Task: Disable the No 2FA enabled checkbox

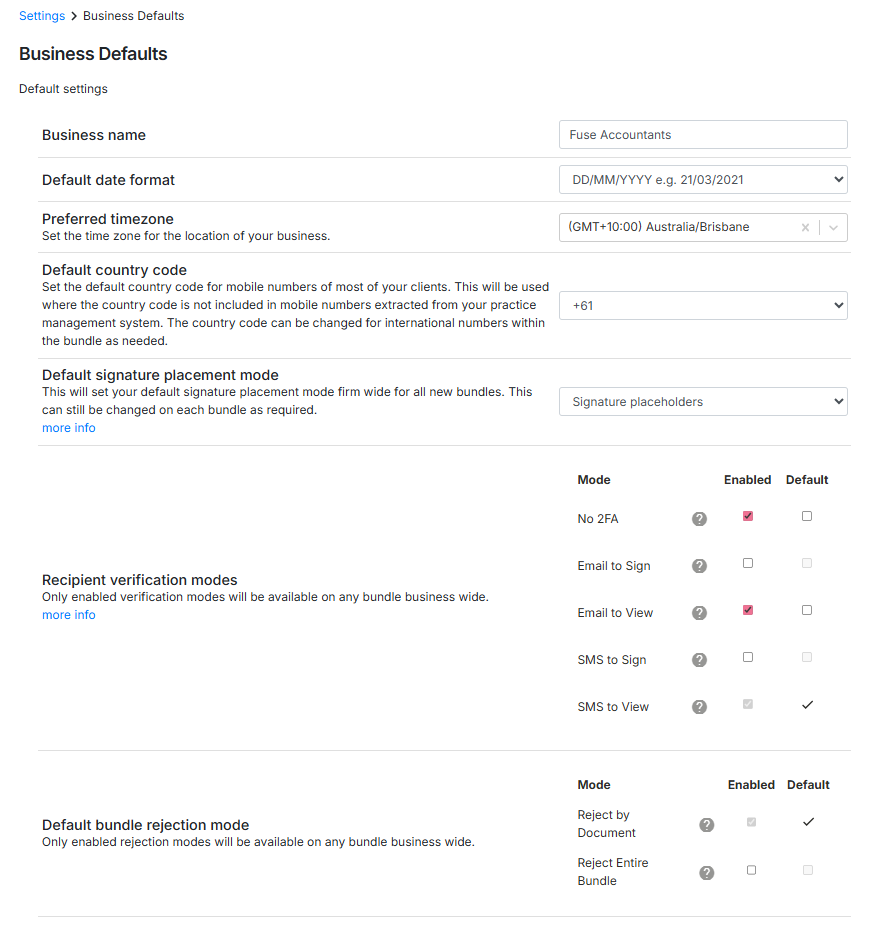Action: 748,517
